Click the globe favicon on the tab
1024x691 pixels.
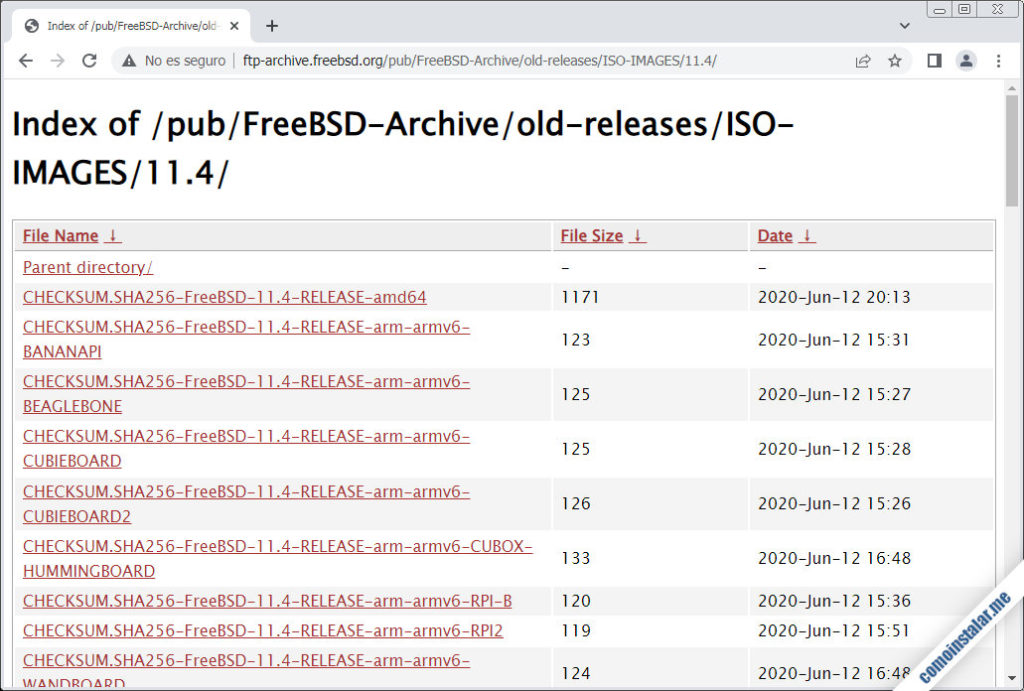pos(29,26)
